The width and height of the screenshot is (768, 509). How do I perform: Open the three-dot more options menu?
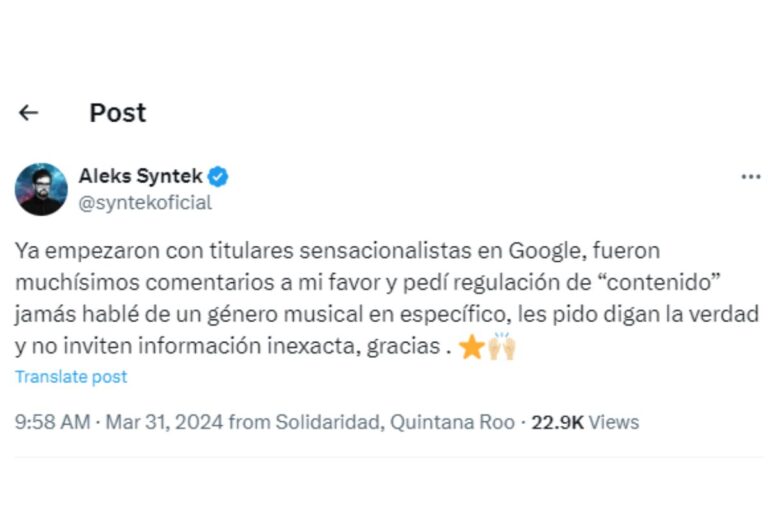tap(750, 177)
